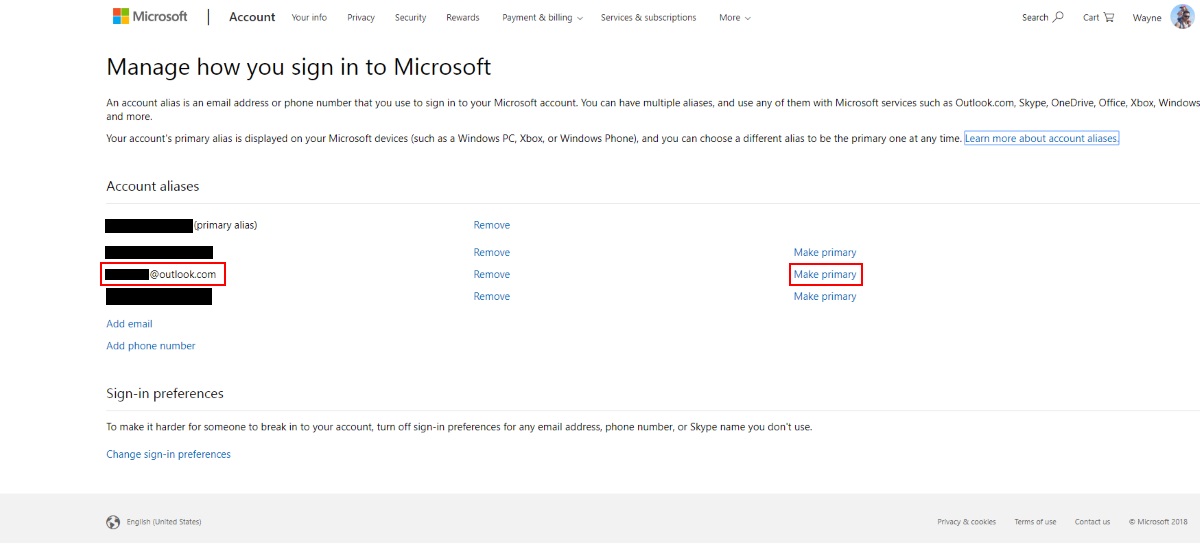1200x554 pixels.
Task: Expand the More menu dropdown
Action: [x=735, y=18]
